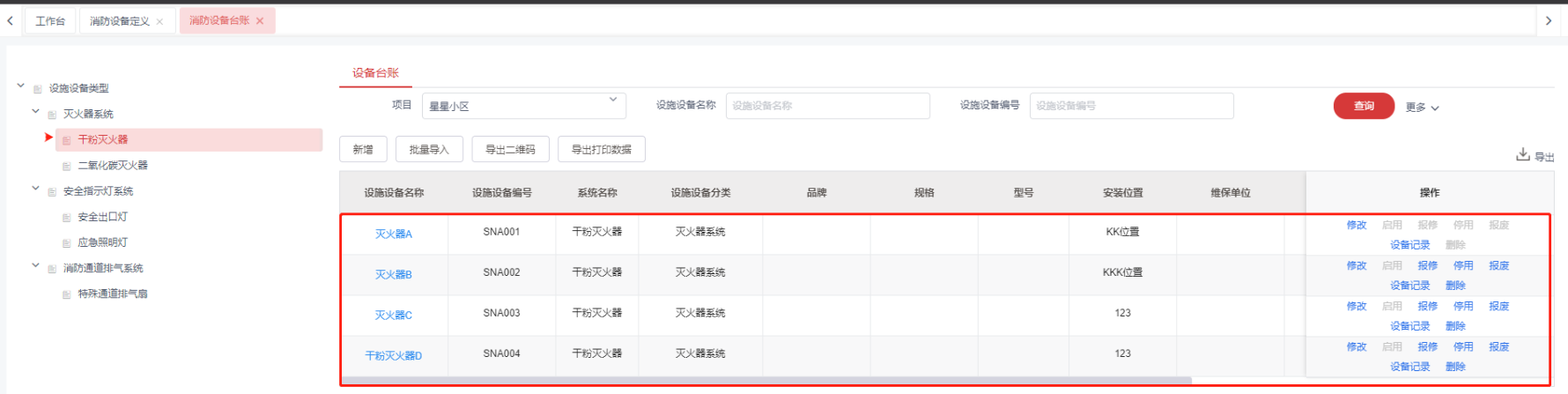Image resolution: width=1568 pixels, height=394 pixels.
Task: Switch to the 工作台 tab
Action: coord(50,21)
